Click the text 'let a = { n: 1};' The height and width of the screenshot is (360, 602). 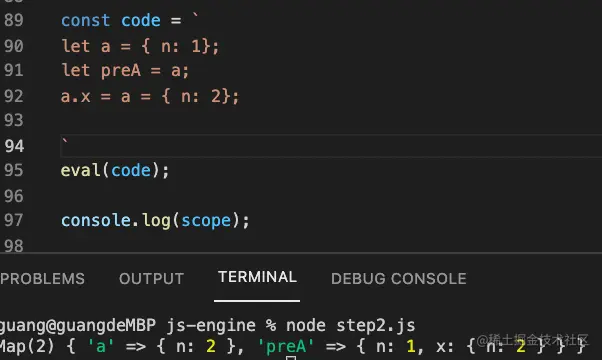coord(140,46)
